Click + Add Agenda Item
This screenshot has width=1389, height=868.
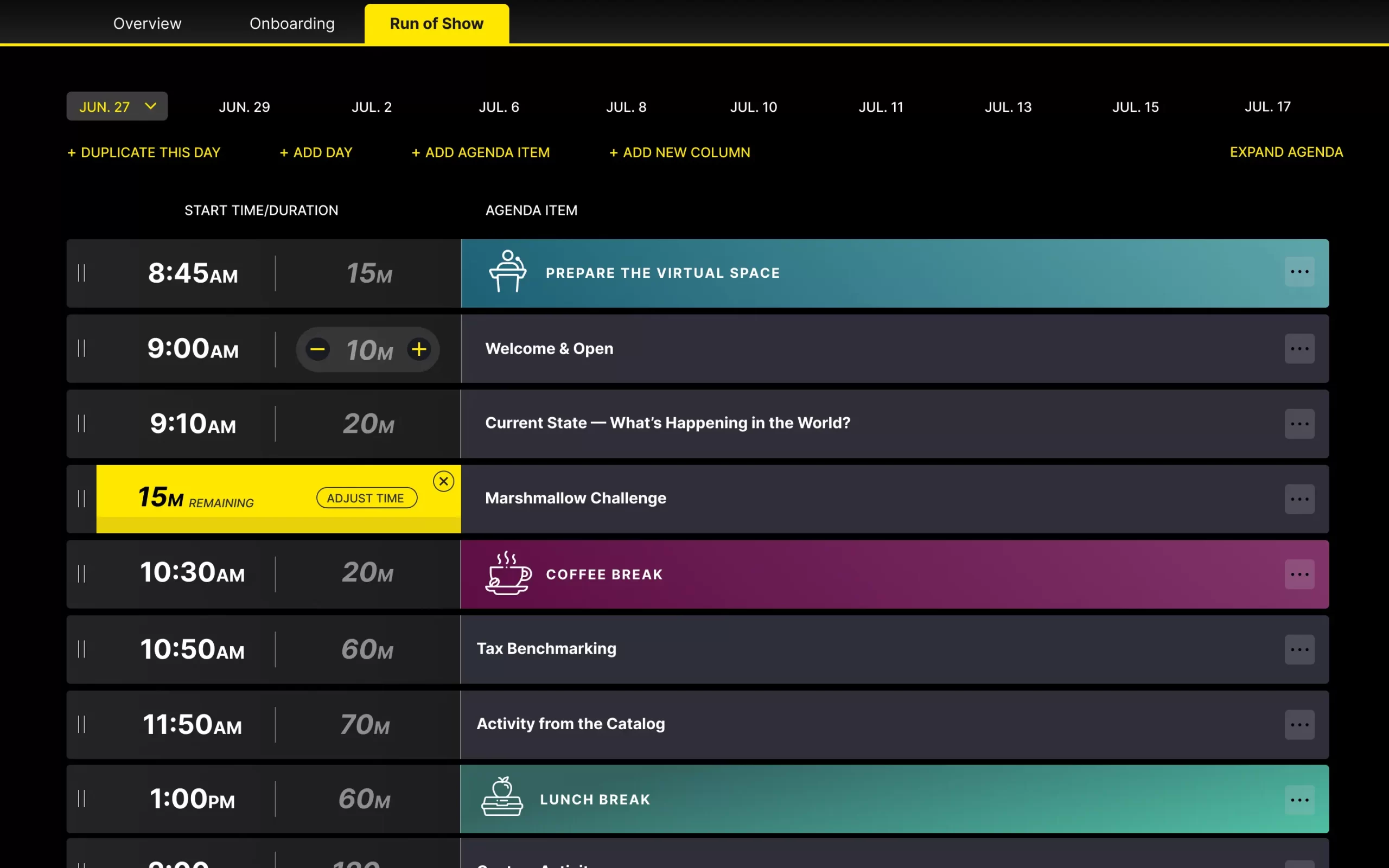tap(480, 152)
